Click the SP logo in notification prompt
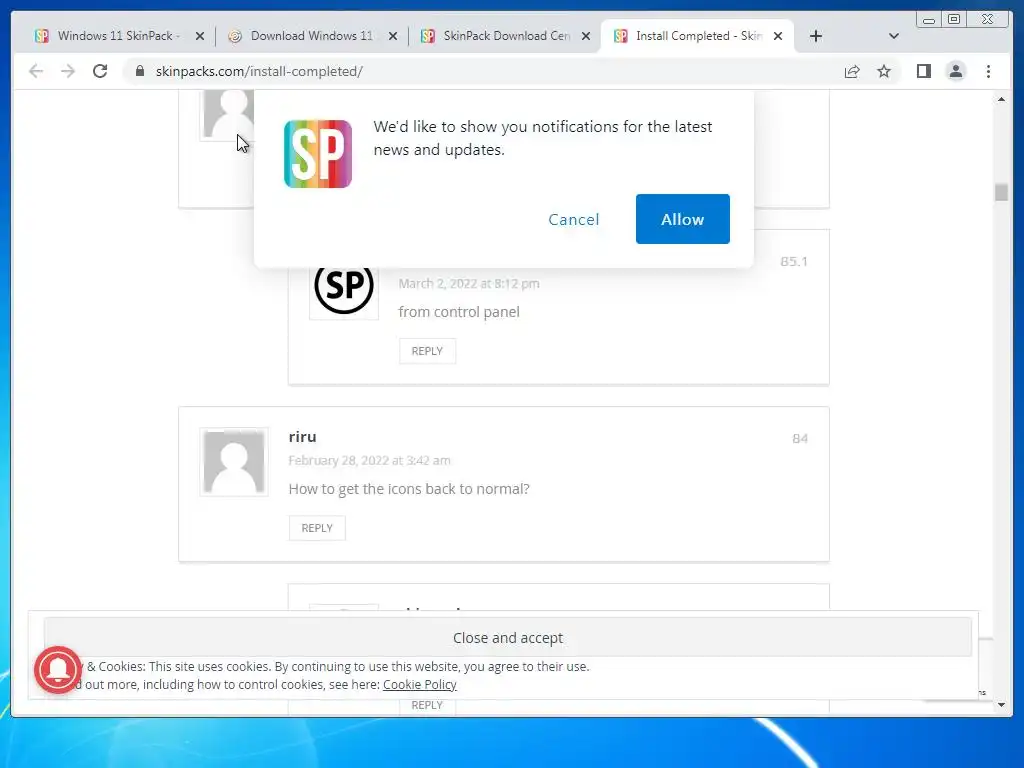 point(318,154)
